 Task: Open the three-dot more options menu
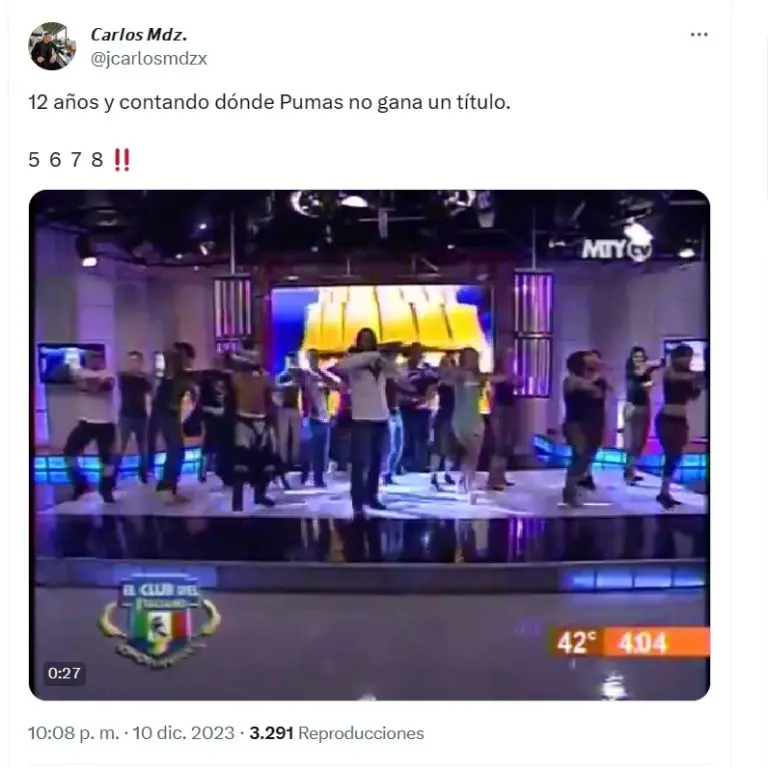(699, 34)
